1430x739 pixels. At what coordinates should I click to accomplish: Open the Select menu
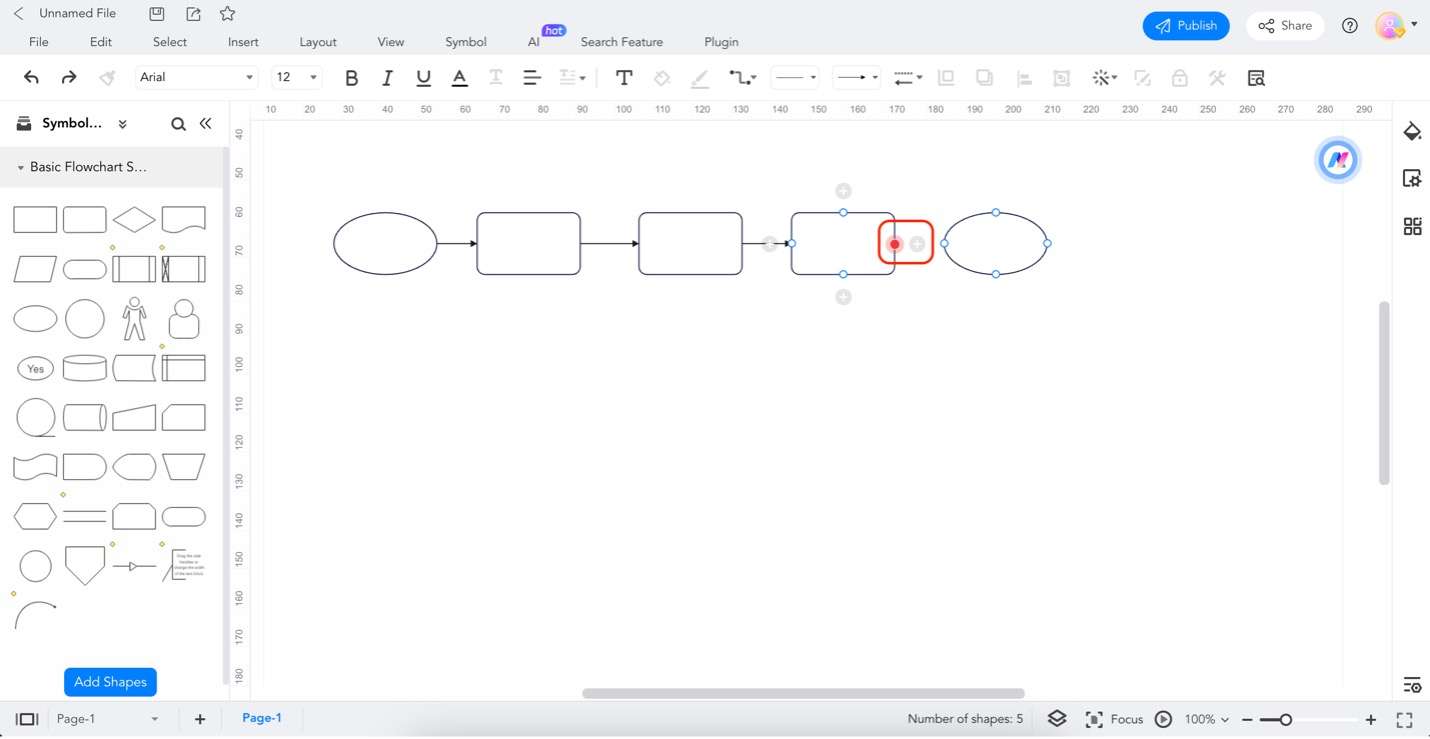click(170, 42)
